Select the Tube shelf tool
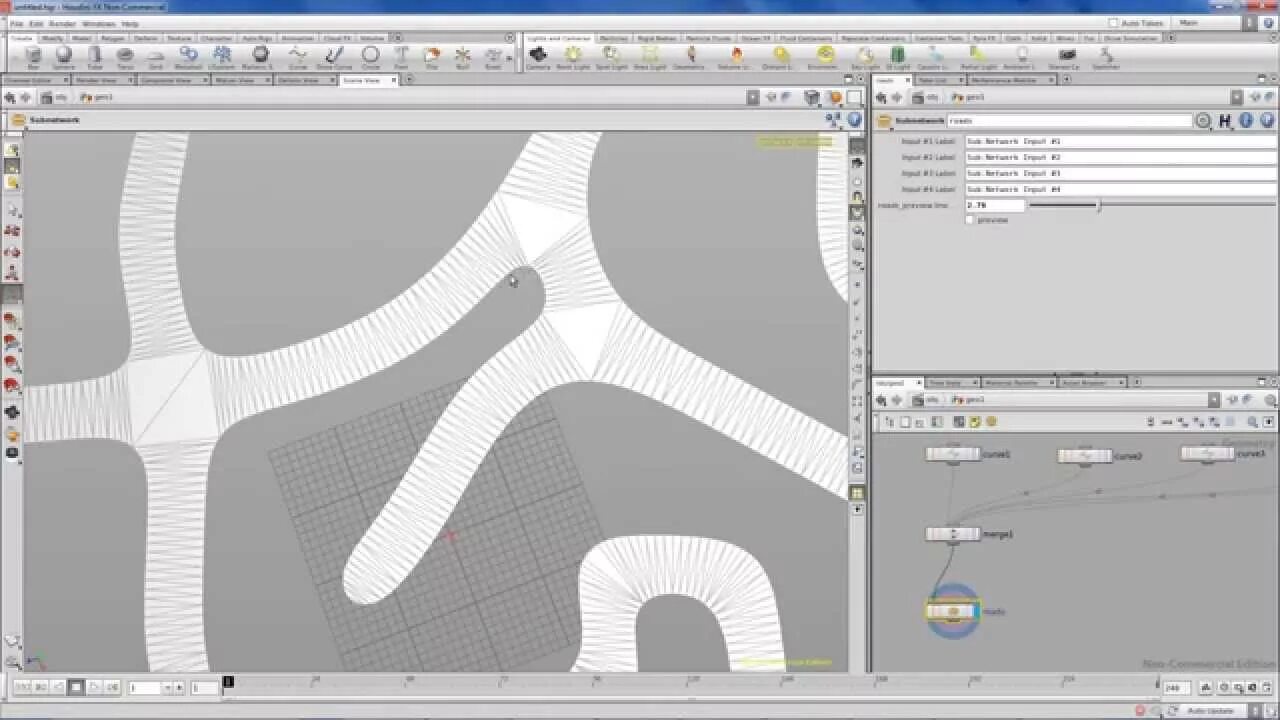 pyautogui.click(x=94, y=57)
